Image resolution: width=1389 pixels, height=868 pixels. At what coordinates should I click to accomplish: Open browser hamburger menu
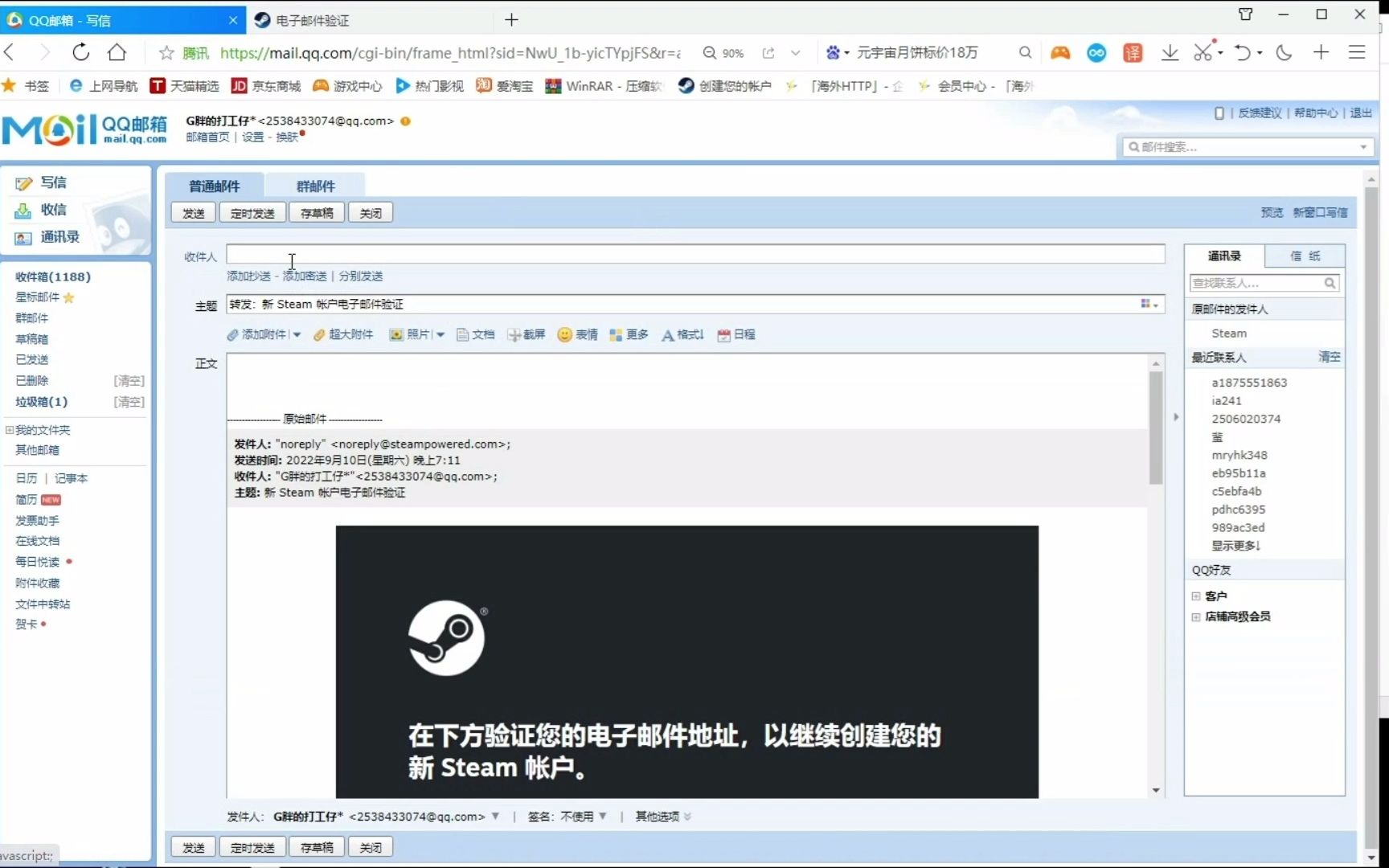coord(1357,52)
